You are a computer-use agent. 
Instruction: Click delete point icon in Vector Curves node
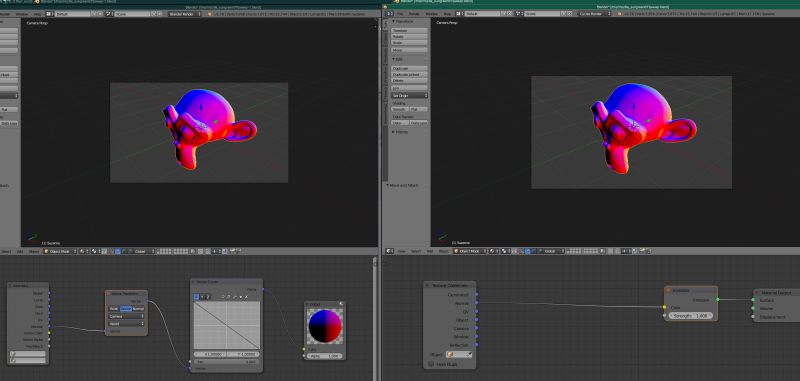pos(246,297)
